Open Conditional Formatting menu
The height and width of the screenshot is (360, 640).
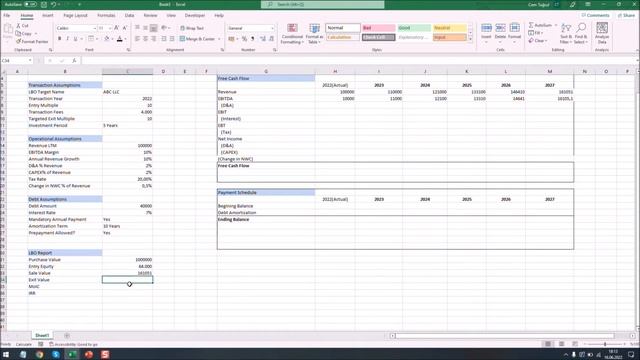point(292,34)
